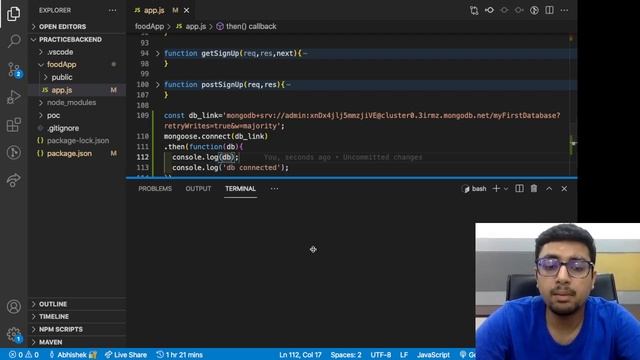Change indentation via Spaces: 2
640x360 pixels.
tap(346, 355)
